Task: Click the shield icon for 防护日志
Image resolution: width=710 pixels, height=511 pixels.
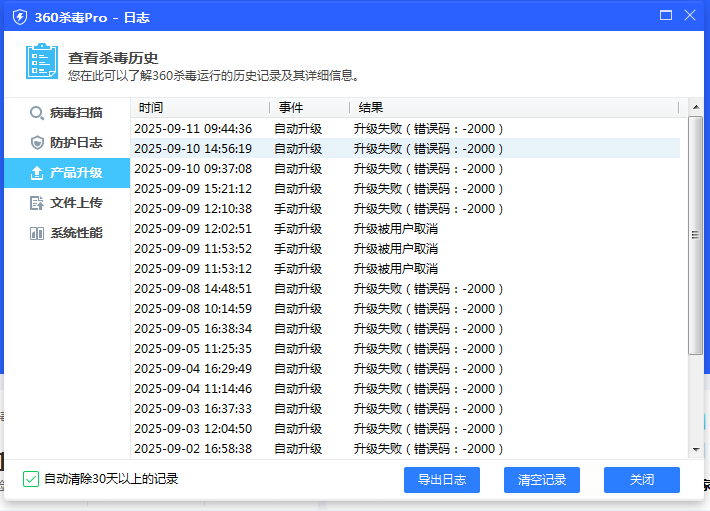Action: 37,143
